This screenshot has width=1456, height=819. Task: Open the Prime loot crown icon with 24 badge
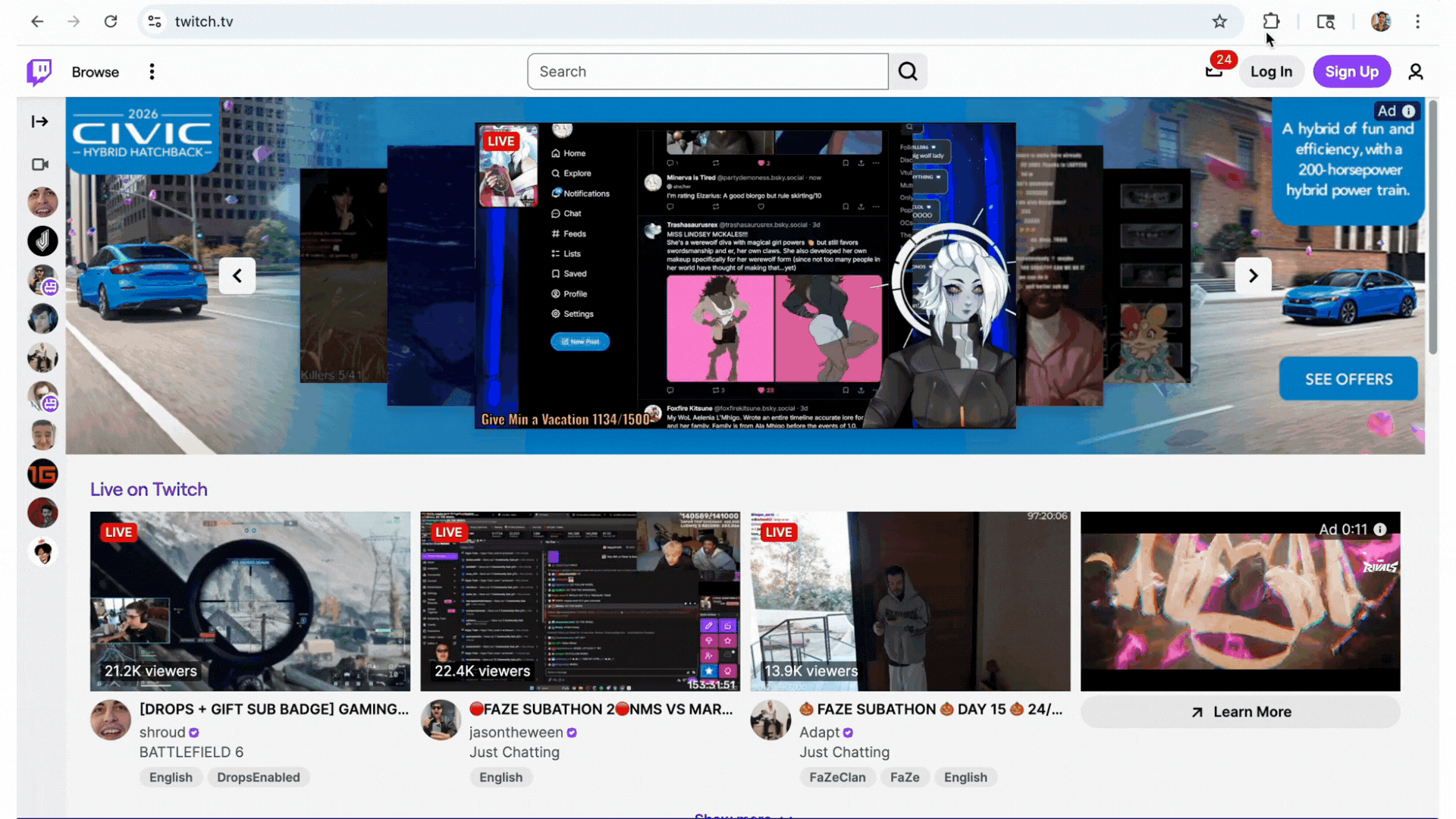pyautogui.click(x=1214, y=71)
